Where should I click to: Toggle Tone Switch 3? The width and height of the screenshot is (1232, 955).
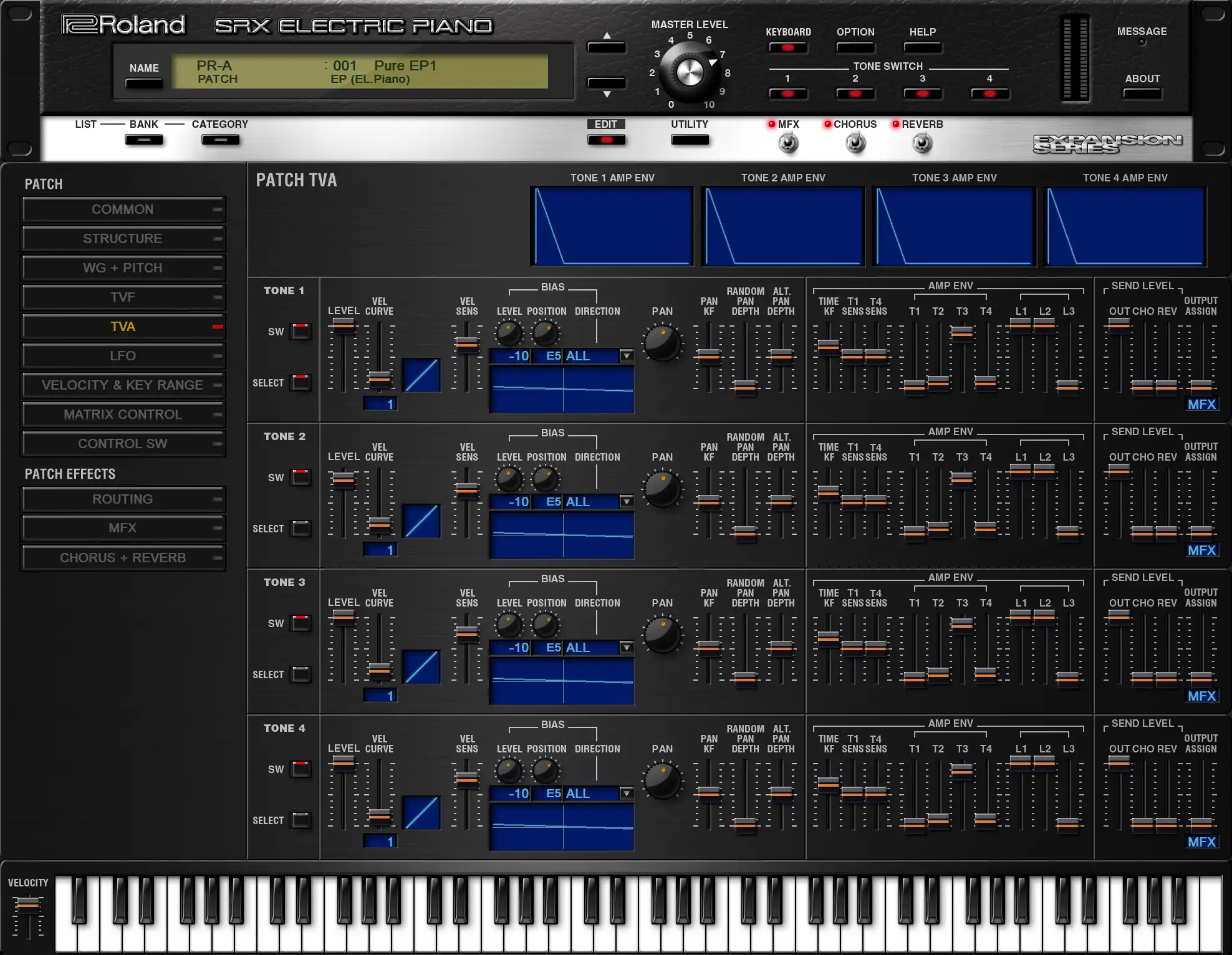tap(922, 94)
